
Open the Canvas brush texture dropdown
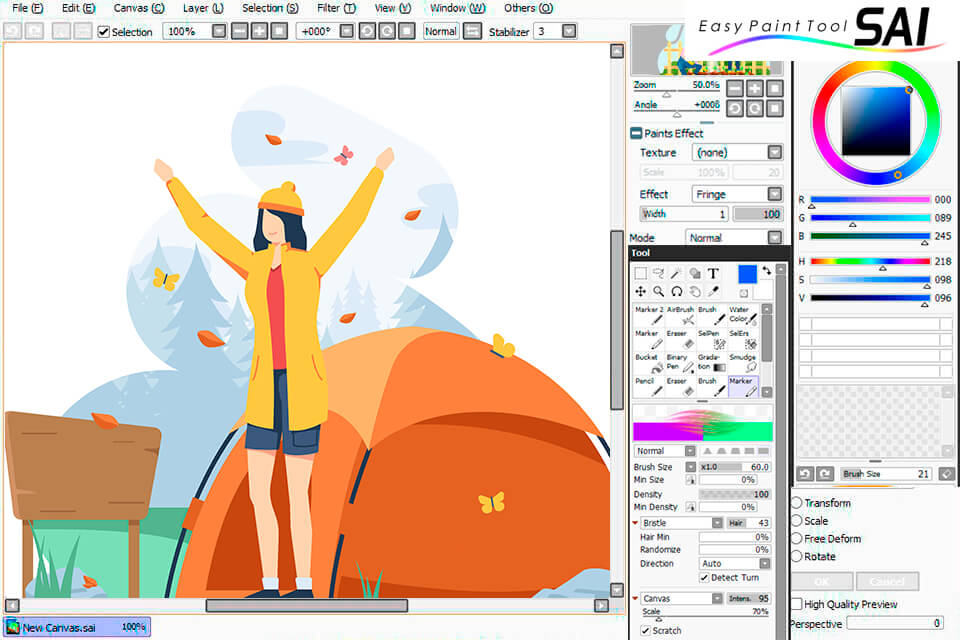[x=717, y=598]
